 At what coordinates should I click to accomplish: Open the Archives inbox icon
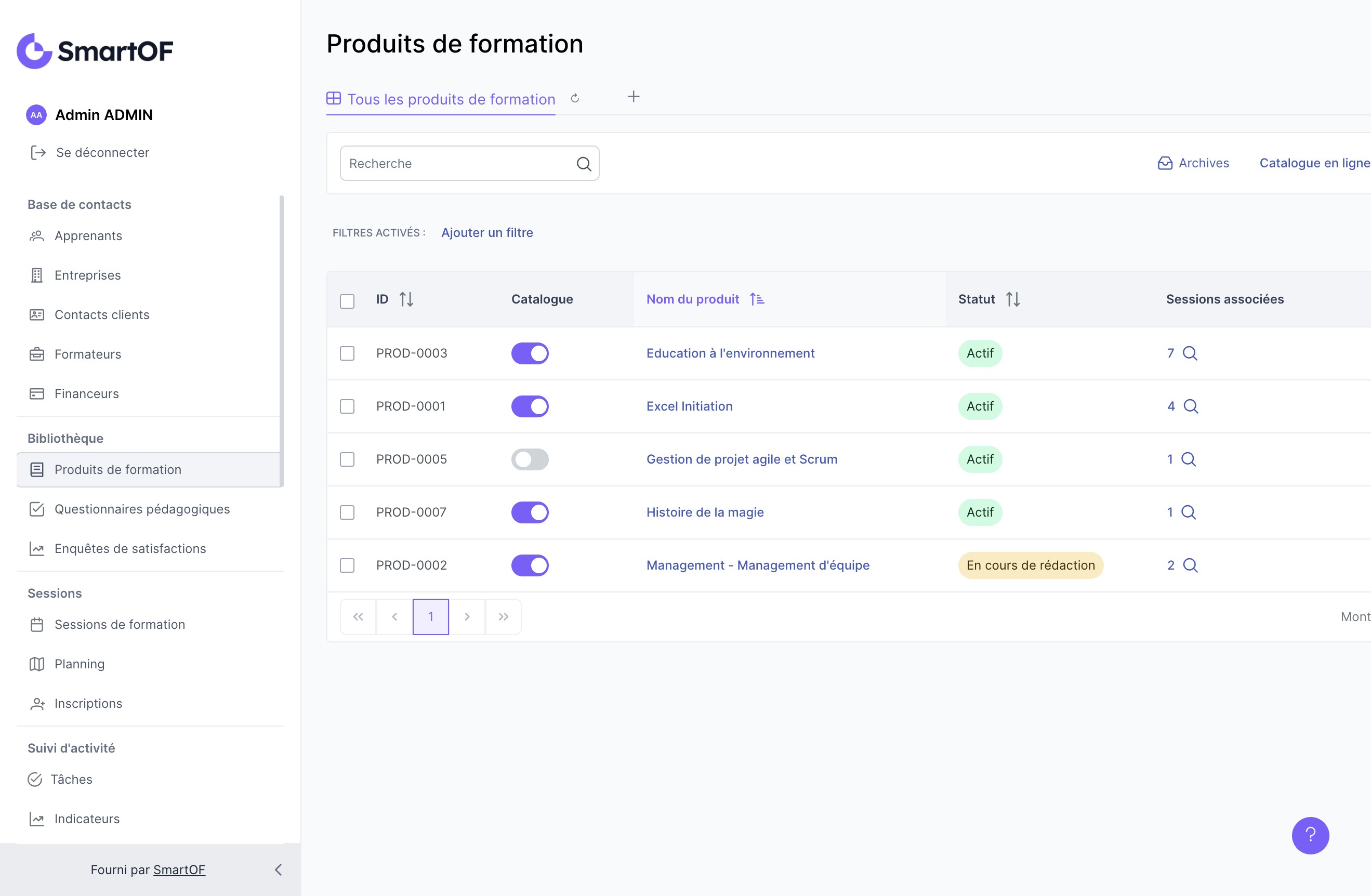pos(1165,163)
